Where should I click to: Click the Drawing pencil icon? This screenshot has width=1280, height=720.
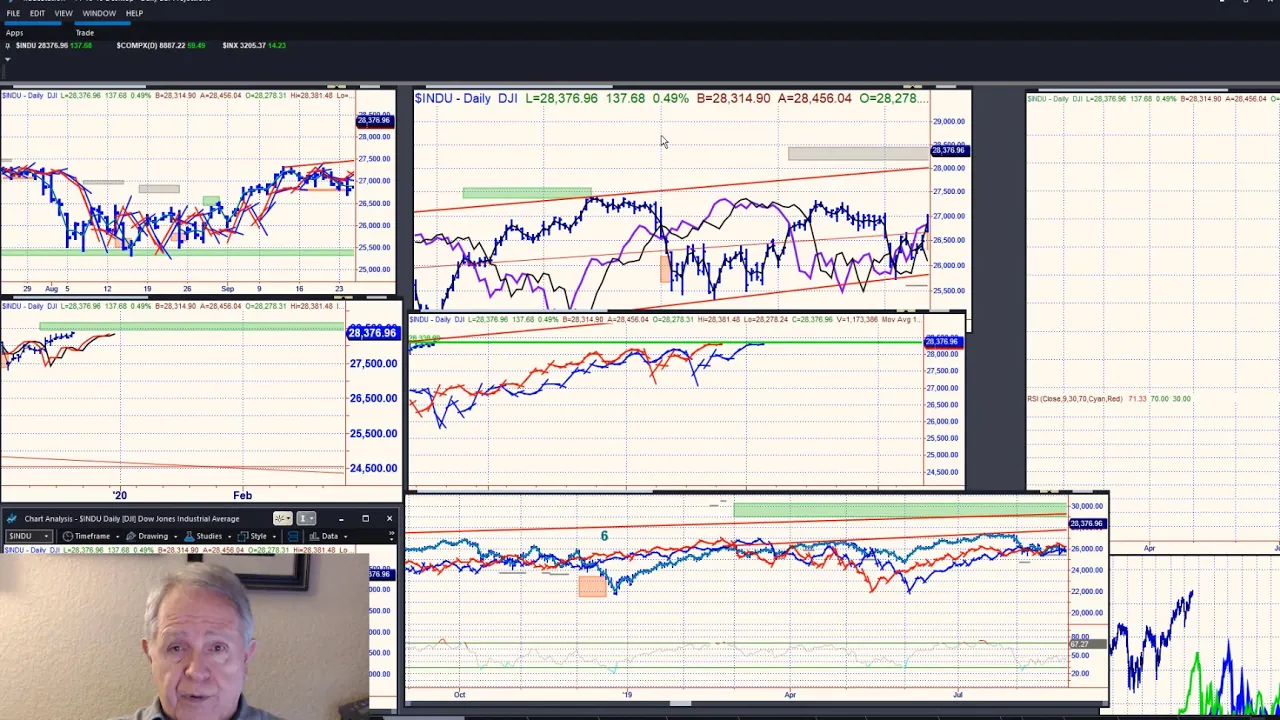[131, 536]
